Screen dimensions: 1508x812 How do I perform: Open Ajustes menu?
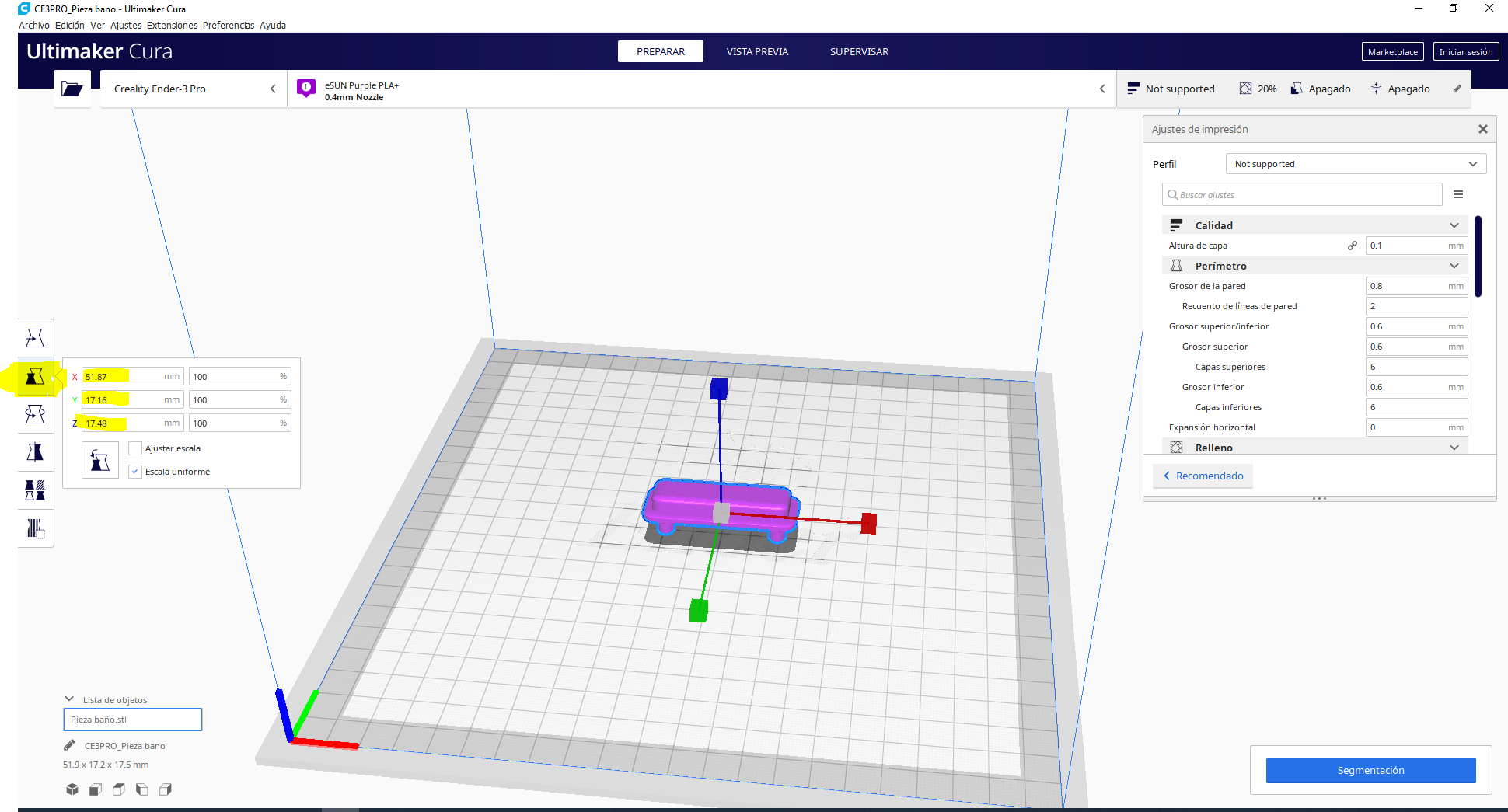tap(126, 26)
